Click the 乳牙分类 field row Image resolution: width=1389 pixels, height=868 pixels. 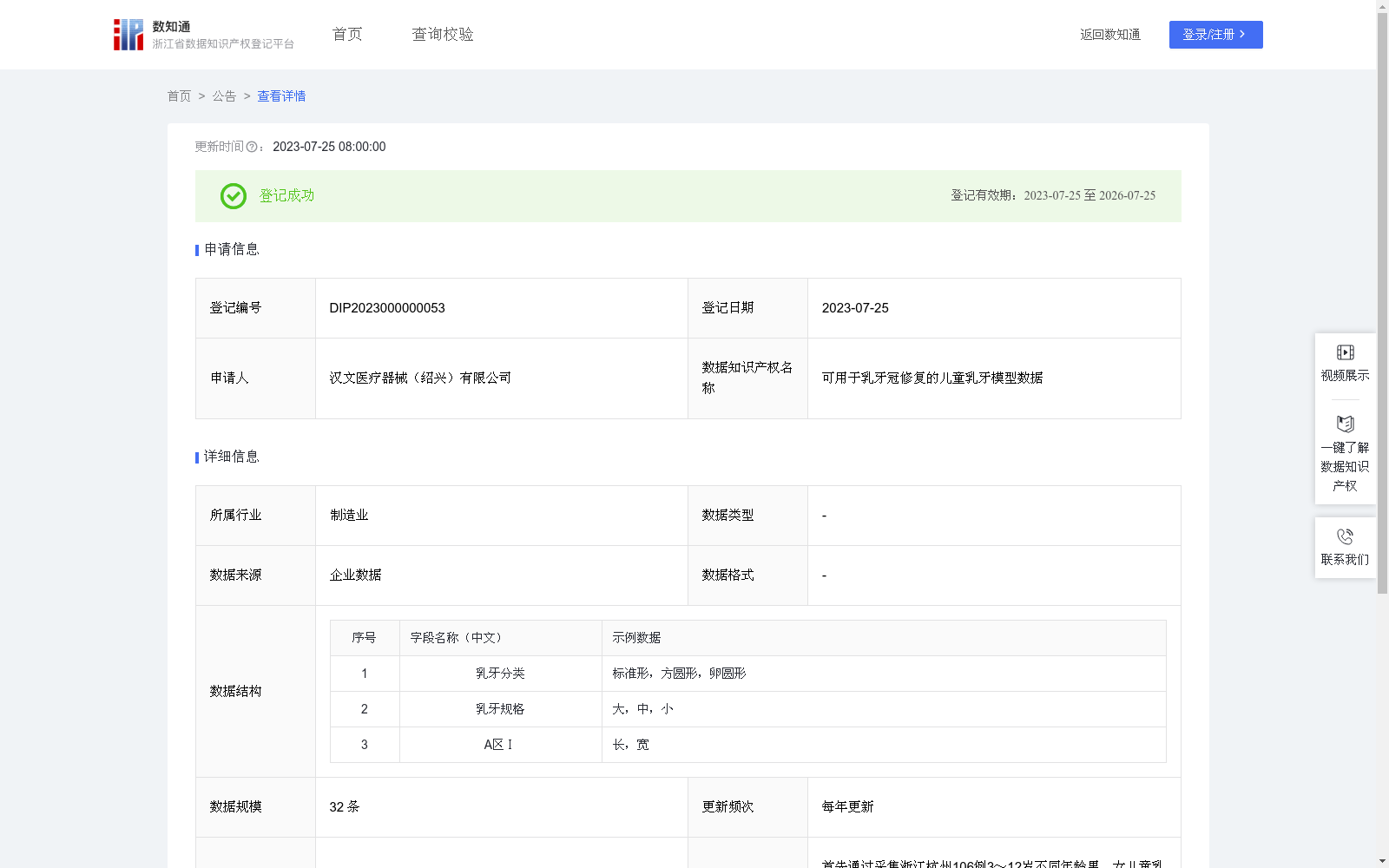point(748,674)
